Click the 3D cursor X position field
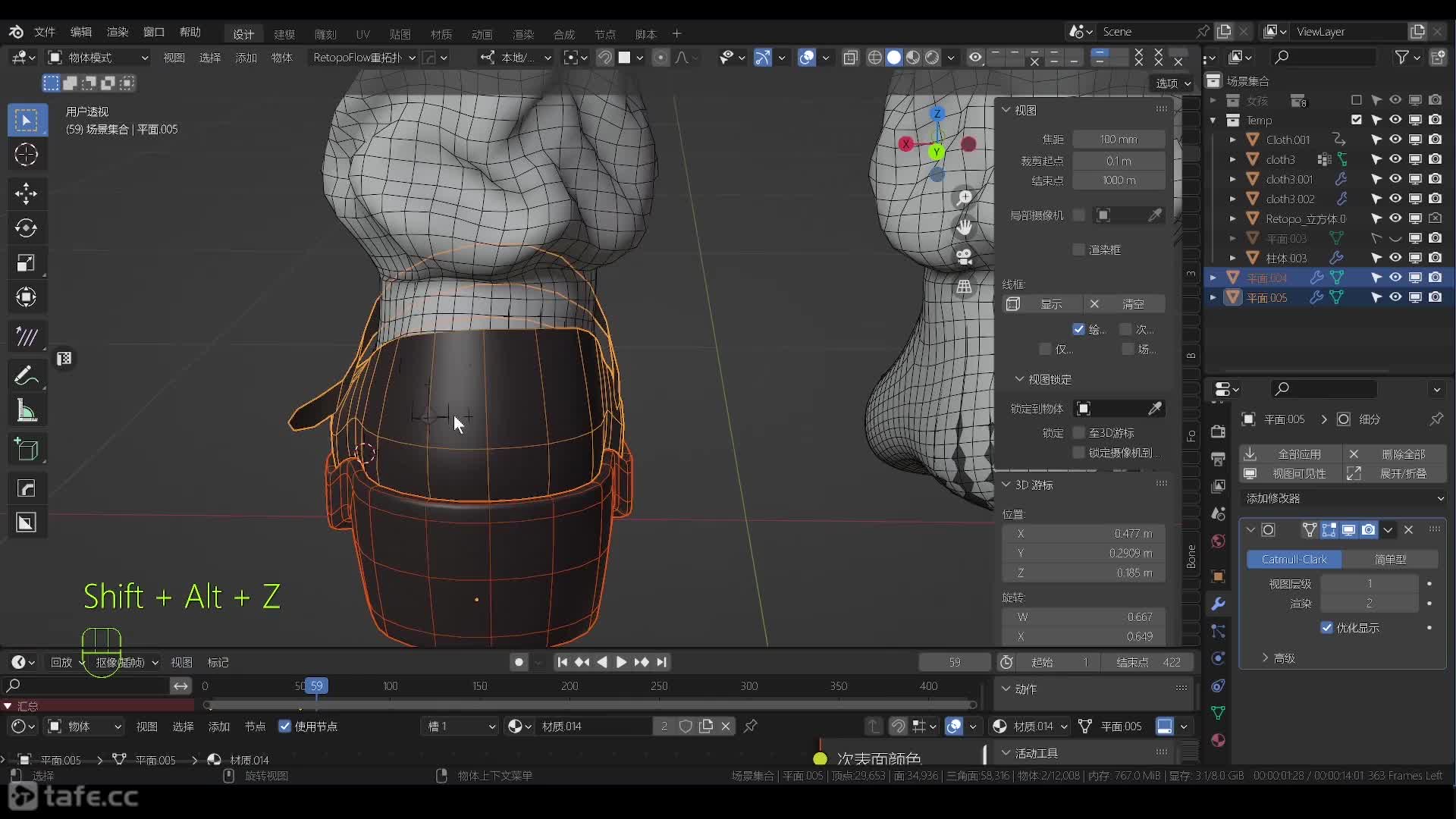This screenshot has width=1456, height=819. tap(1083, 533)
